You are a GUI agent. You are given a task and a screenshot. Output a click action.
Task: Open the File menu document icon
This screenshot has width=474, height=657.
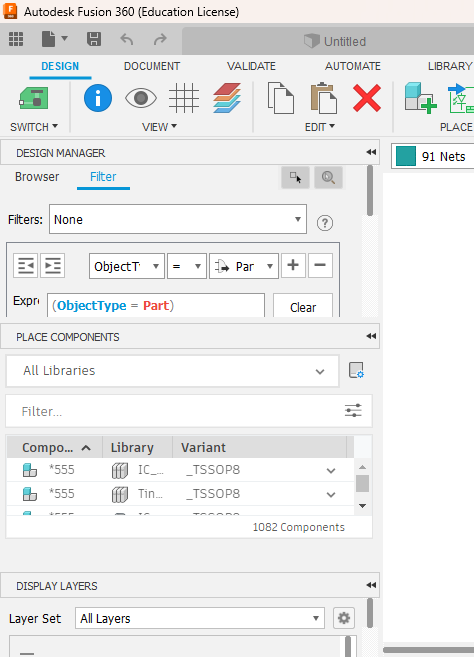[49, 39]
